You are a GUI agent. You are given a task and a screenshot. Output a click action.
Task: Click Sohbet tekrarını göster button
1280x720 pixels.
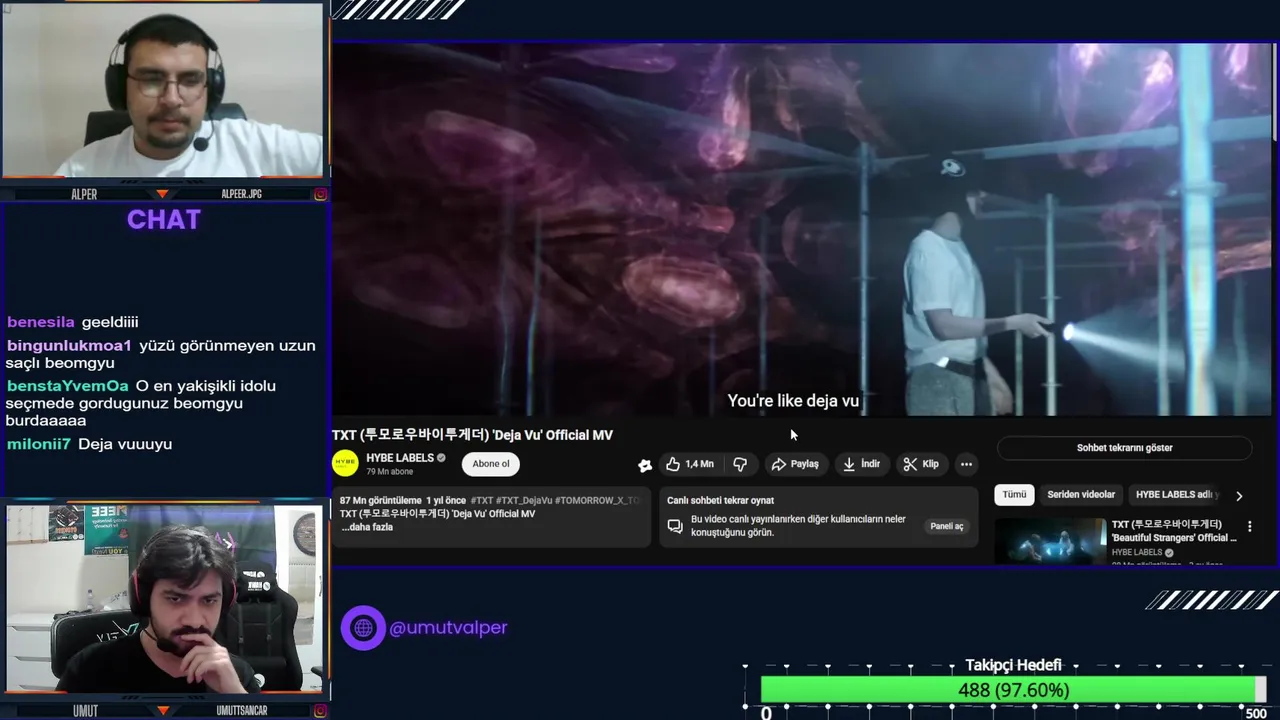point(1124,448)
